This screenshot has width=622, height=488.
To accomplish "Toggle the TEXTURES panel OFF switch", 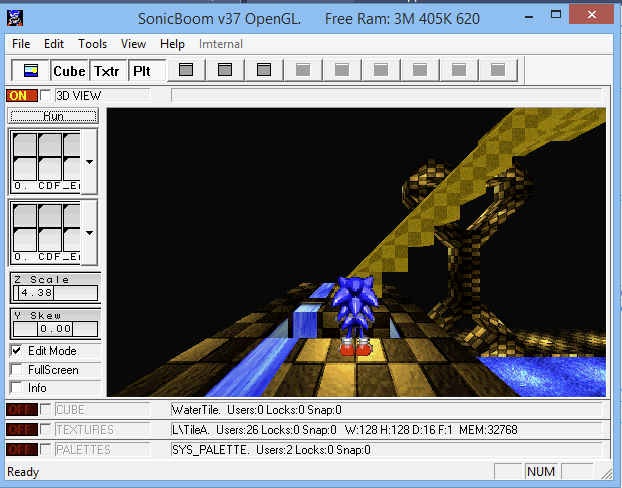I will tap(22, 429).
